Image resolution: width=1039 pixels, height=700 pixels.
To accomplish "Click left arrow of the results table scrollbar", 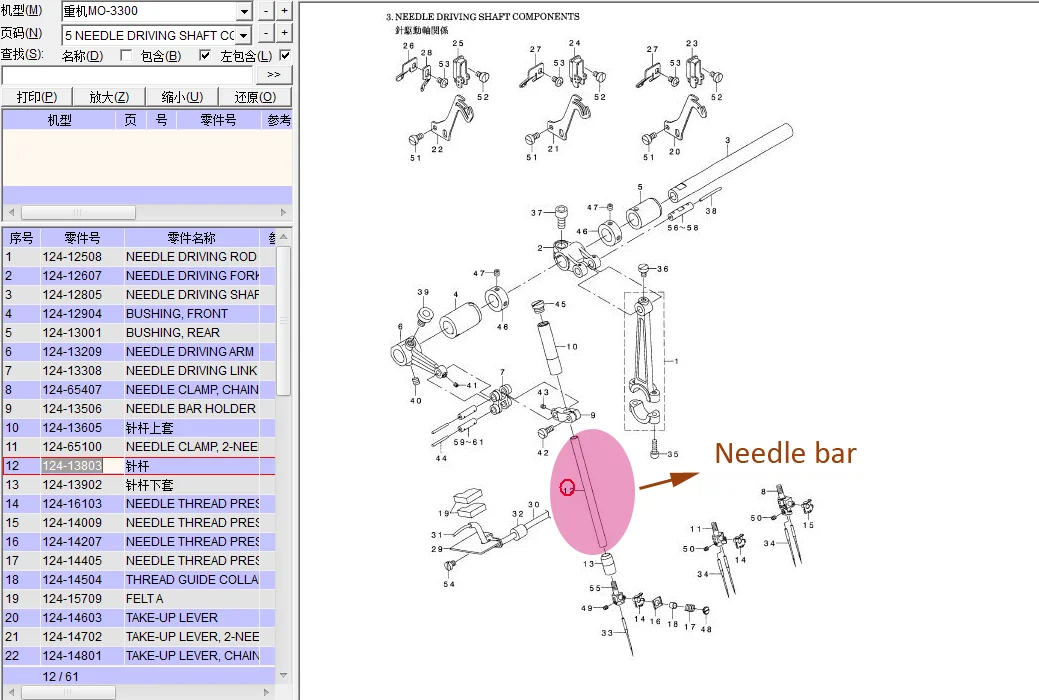I will pos(11,213).
